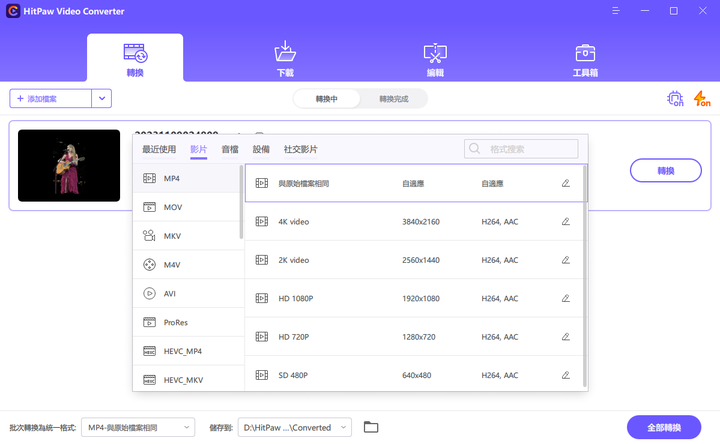Viewport: 720px width, 444px height.
Task: Click the 1920x1080 resolution value
Action: [421, 298]
